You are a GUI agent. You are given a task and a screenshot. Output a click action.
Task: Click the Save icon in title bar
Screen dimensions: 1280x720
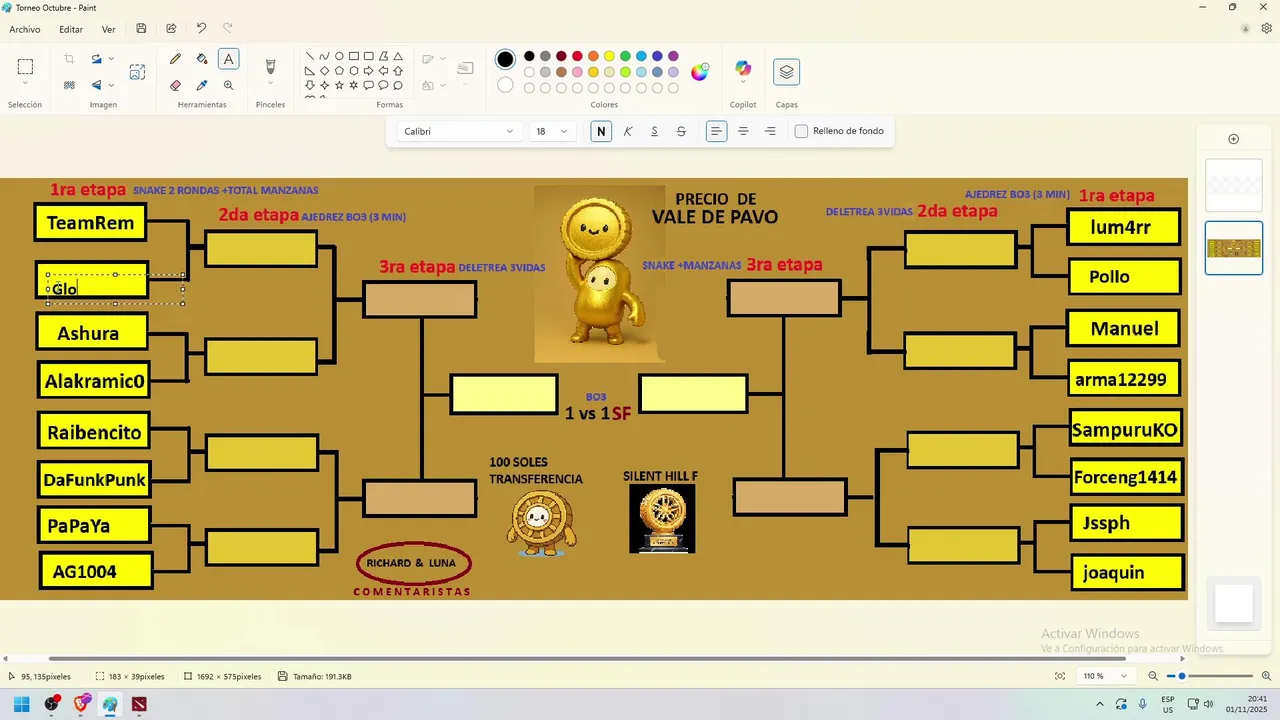tap(141, 29)
